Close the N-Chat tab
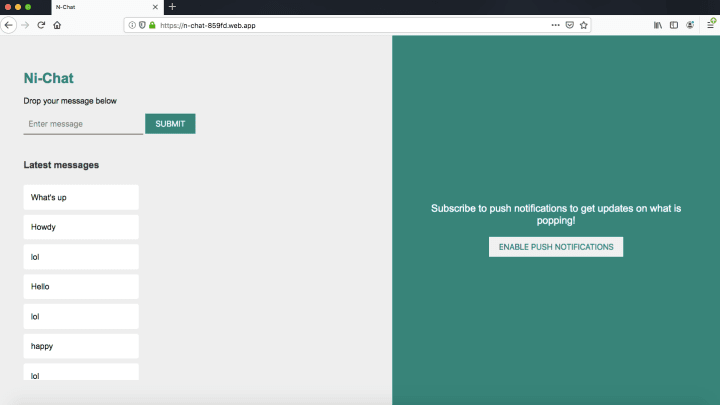 (x=154, y=7)
